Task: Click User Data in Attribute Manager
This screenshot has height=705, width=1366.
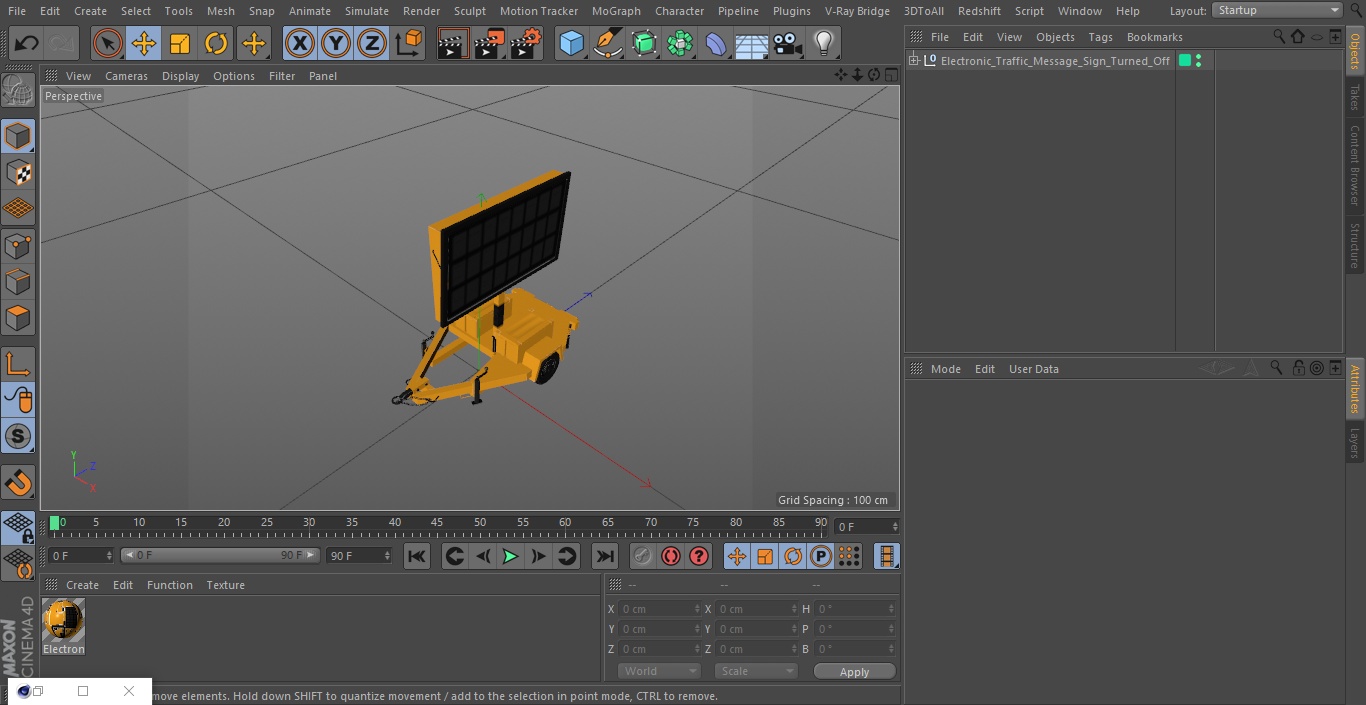Action: (x=1033, y=369)
